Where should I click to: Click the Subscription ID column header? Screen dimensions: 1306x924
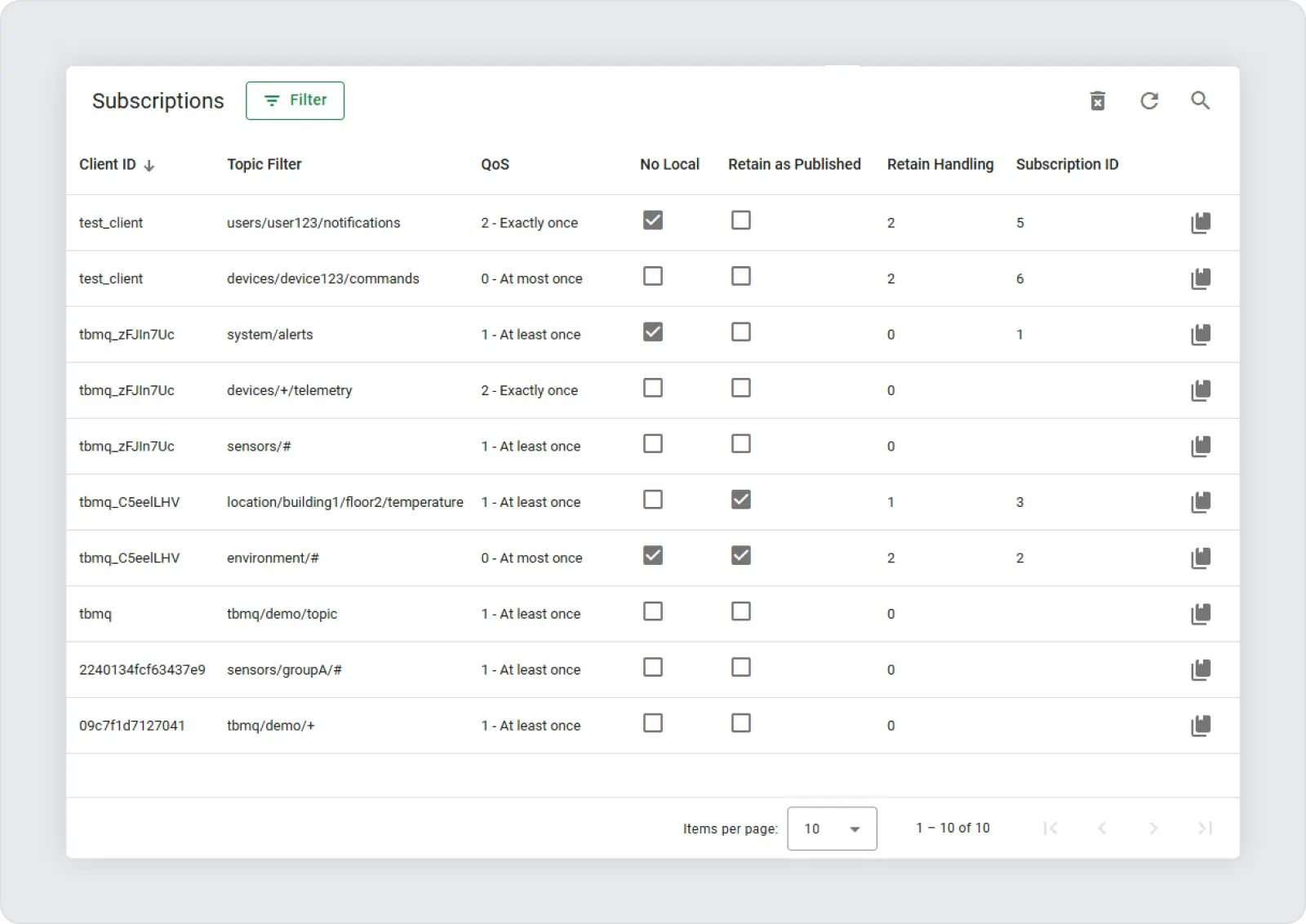1067,164
